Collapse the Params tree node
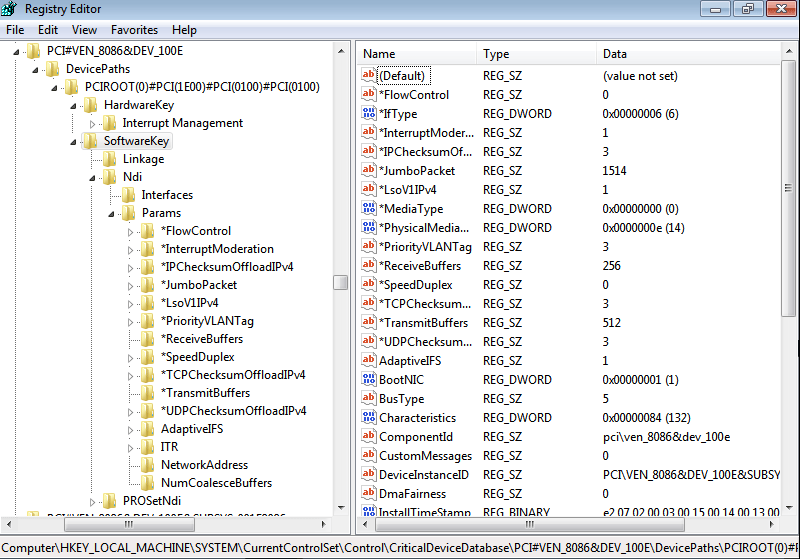The image size is (800, 559). click(113, 213)
